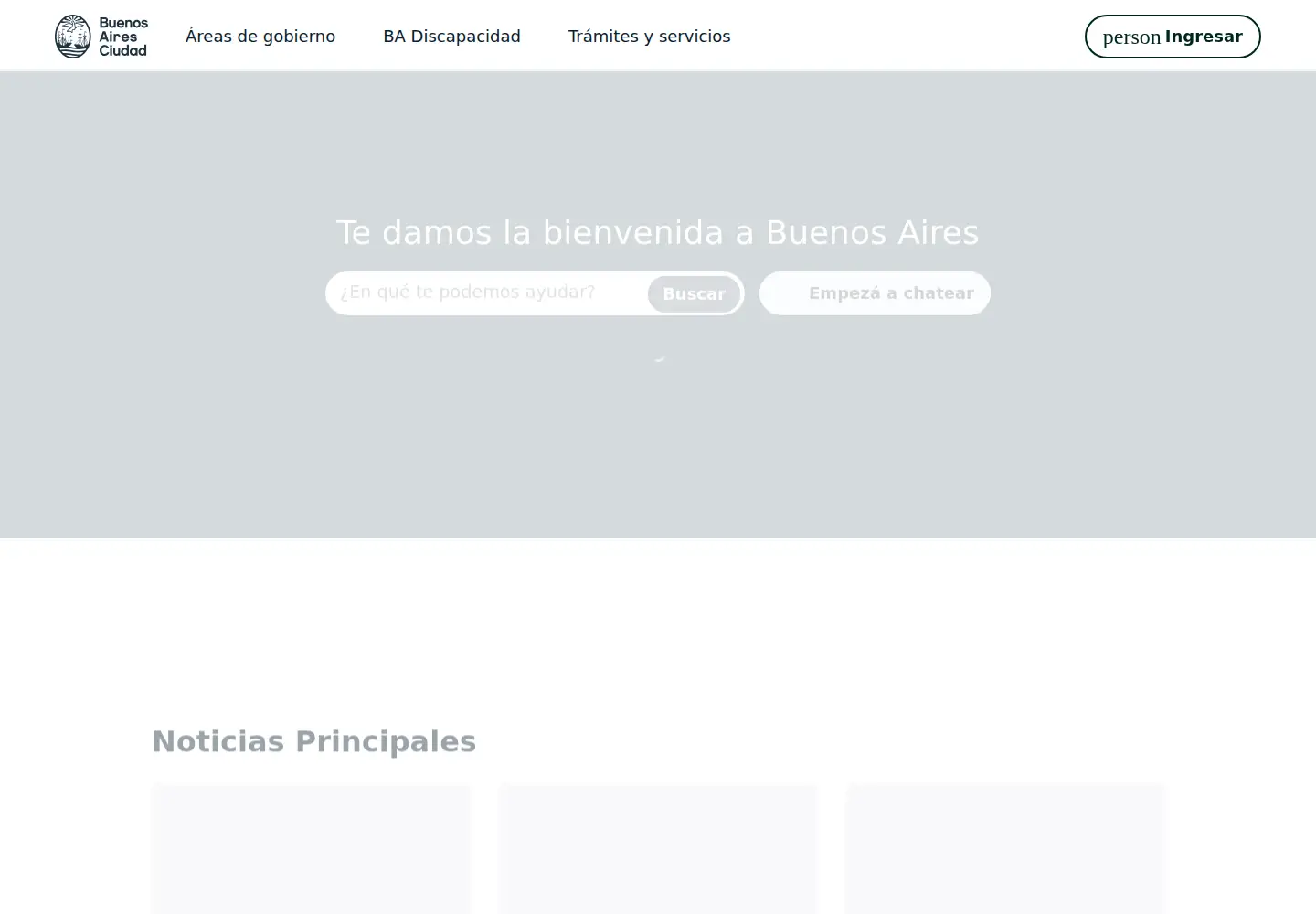Click the welcome heading Te damos la bienvenida

(x=658, y=232)
